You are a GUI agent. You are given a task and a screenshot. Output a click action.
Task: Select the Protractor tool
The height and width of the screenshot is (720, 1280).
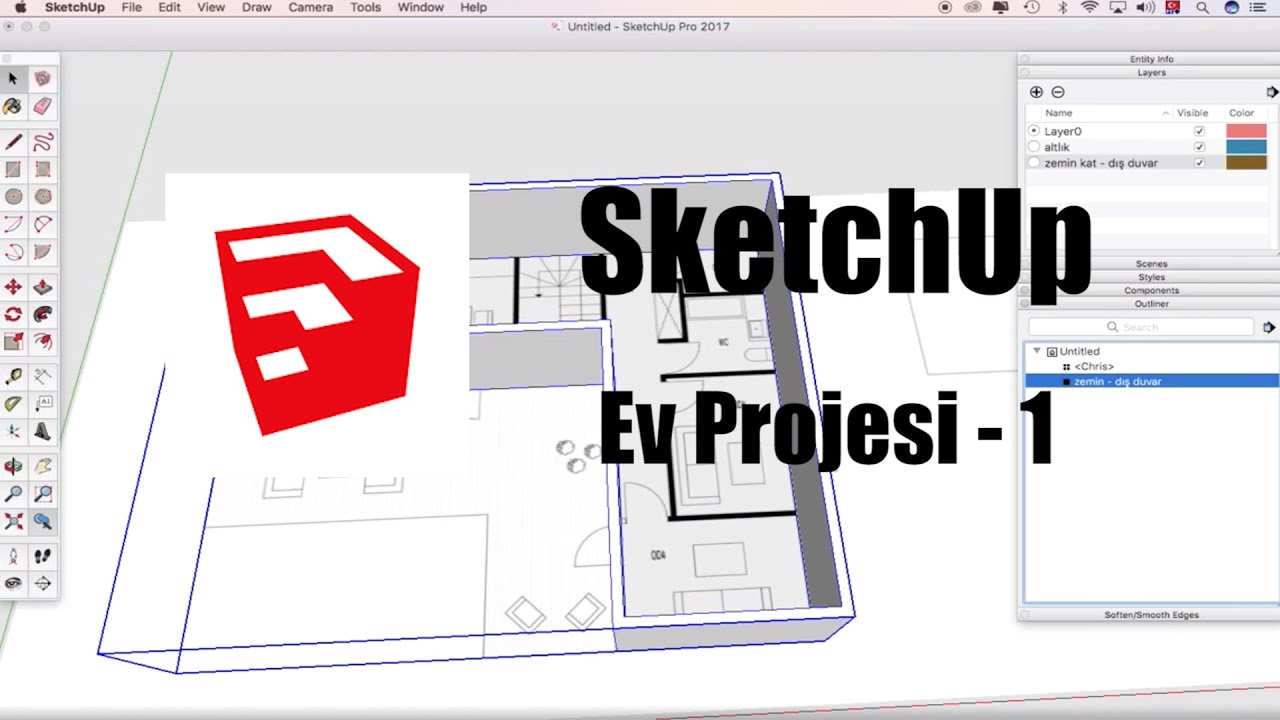coord(13,404)
